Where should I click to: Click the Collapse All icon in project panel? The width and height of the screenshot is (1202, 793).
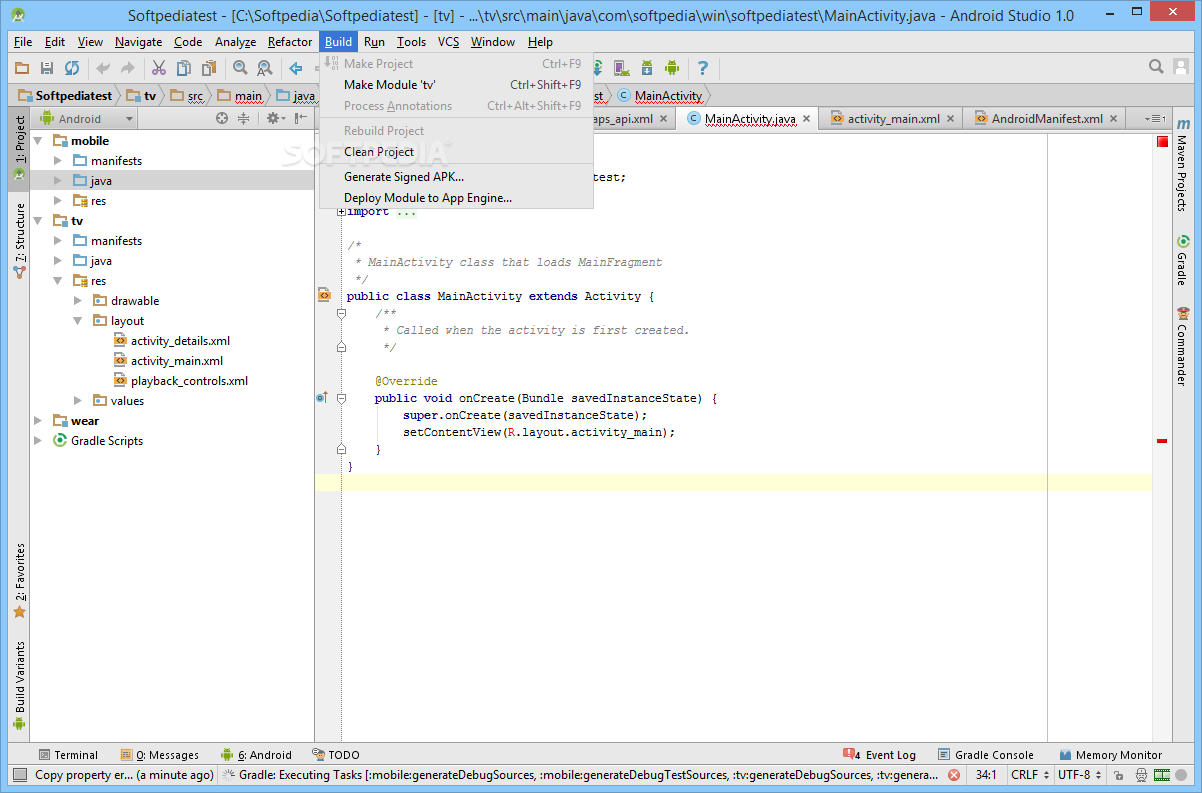tap(243, 118)
